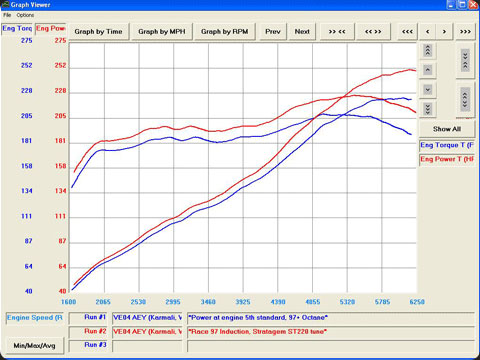Click the vertical expand arrows button

pyautogui.click(x=465, y=99)
